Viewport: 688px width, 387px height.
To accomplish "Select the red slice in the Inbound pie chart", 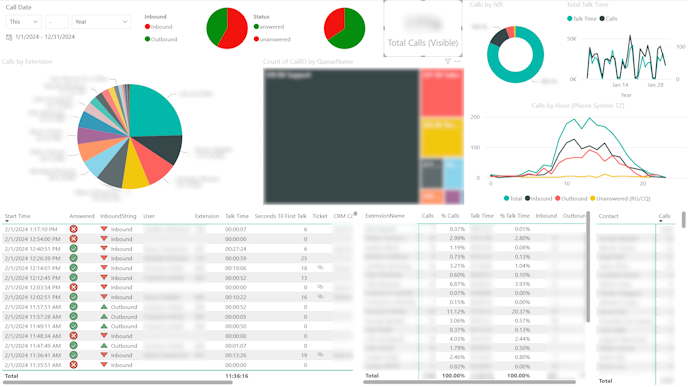I will tap(236, 29).
